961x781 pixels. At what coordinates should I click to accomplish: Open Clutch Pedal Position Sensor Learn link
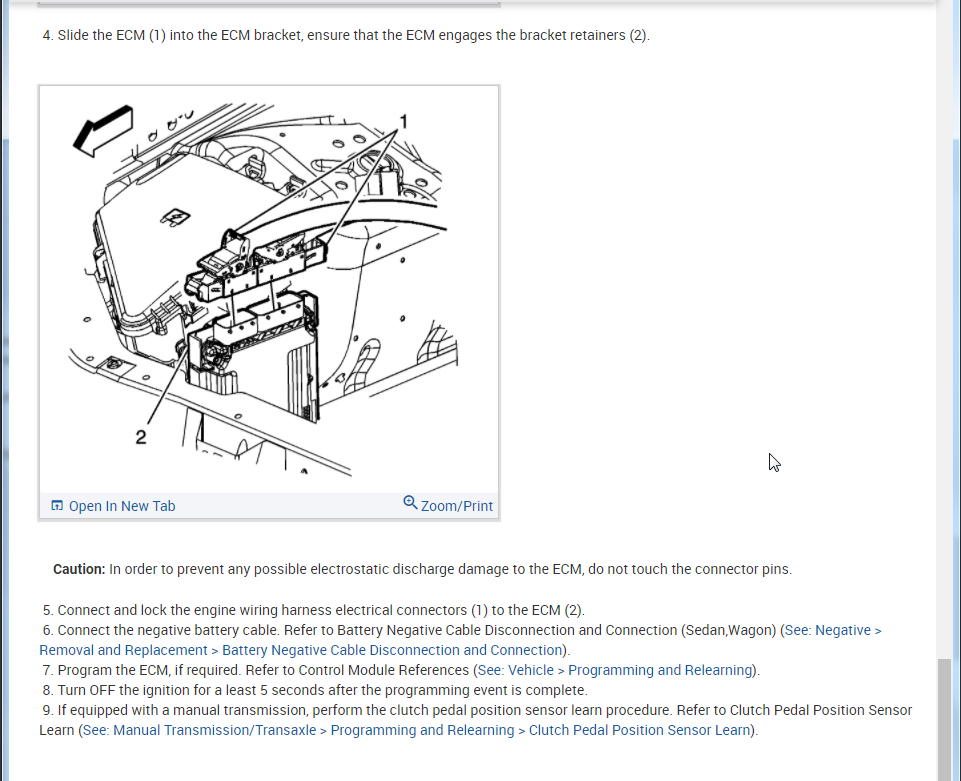(417, 730)
